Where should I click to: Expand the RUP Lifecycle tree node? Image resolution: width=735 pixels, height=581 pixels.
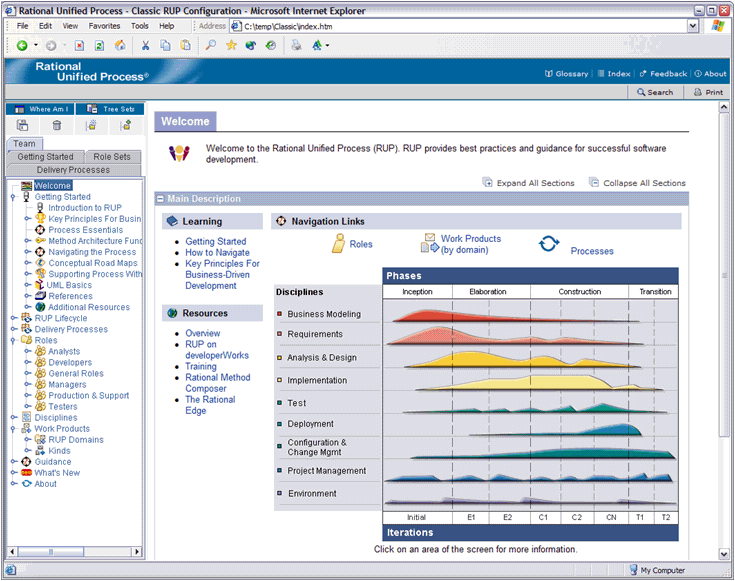click(x=14, y=318)
